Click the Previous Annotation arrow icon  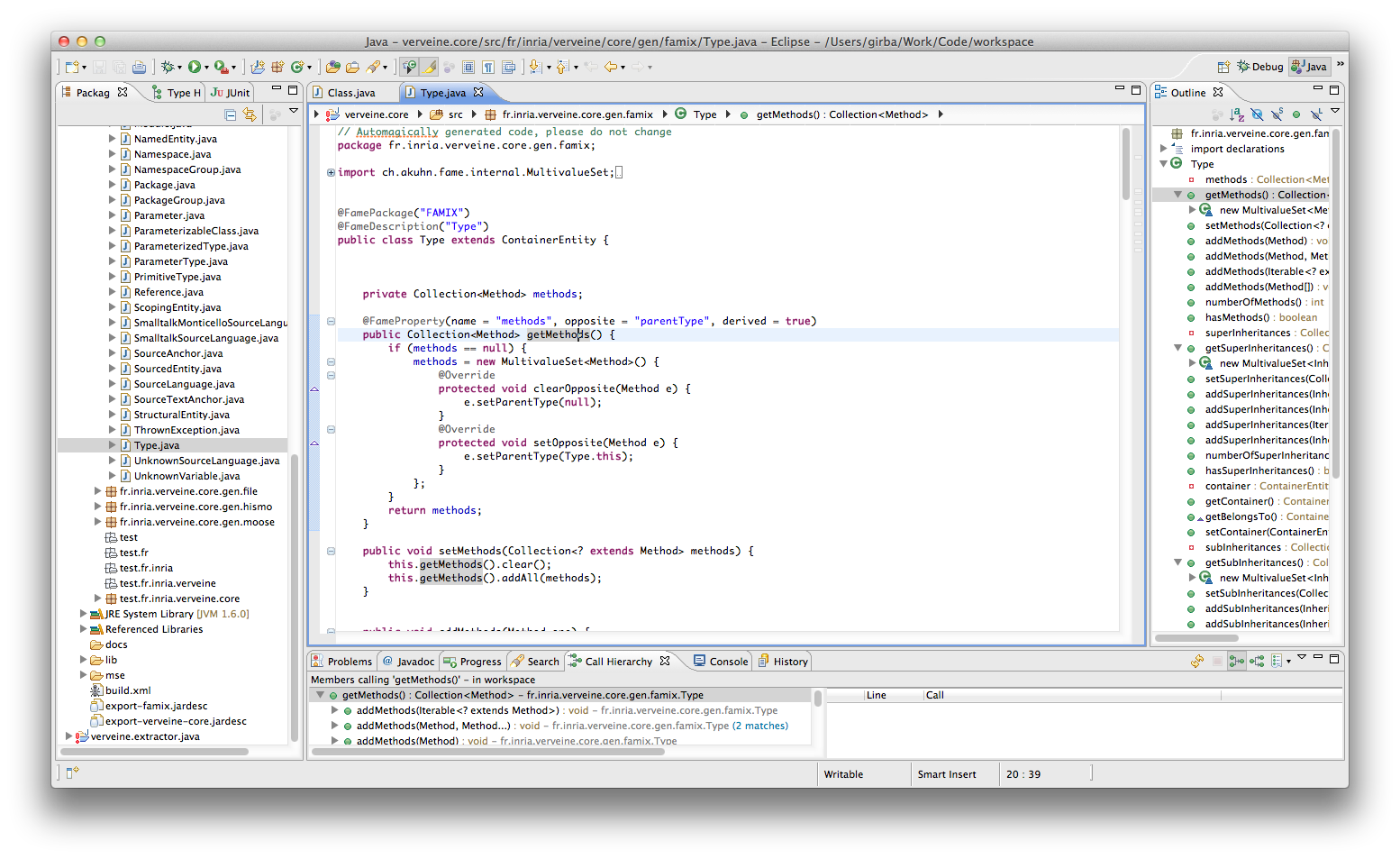coord(562,67)
